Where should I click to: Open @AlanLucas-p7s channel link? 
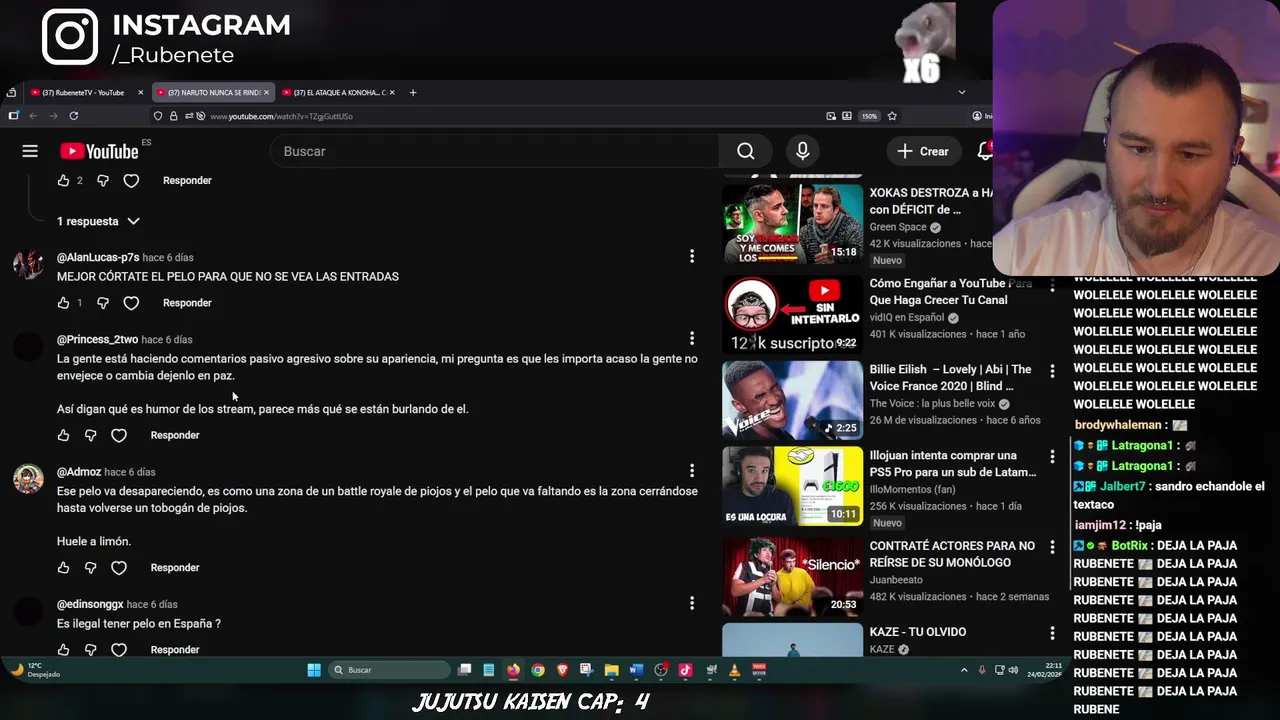coord(98,258)
